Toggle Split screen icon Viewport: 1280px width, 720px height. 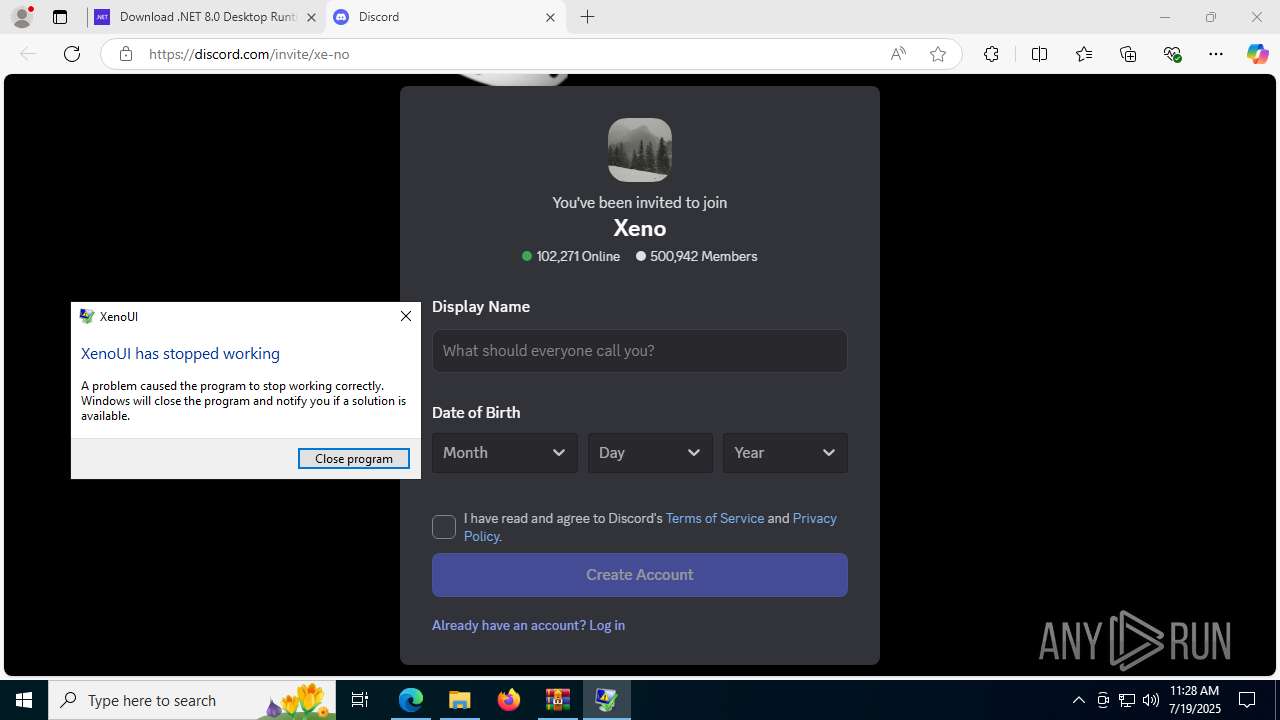[1039, 54]
